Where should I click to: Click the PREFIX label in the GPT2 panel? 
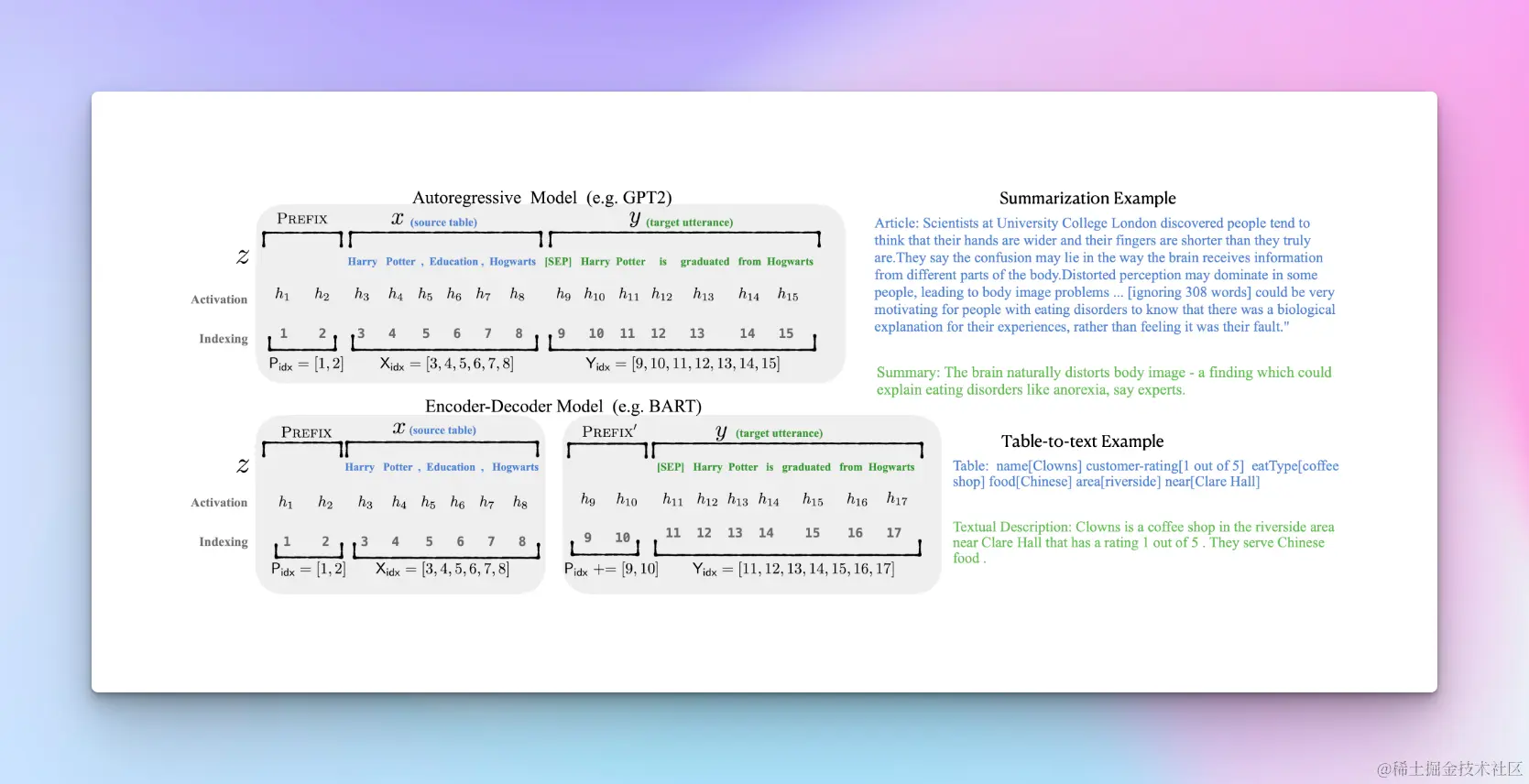pyautogui.click(x=302, y=219)
